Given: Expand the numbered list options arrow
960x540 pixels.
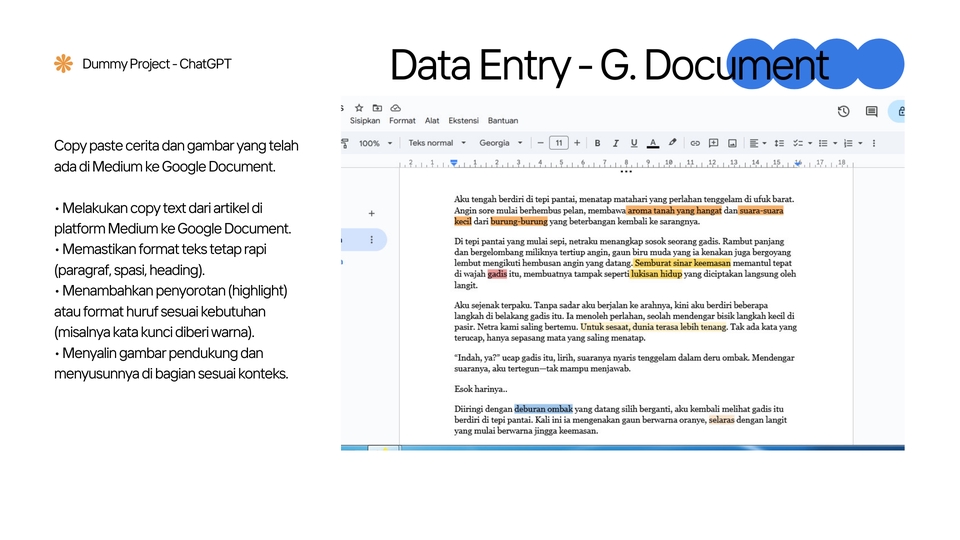Looking at the screenshot, I should point(860,143).
